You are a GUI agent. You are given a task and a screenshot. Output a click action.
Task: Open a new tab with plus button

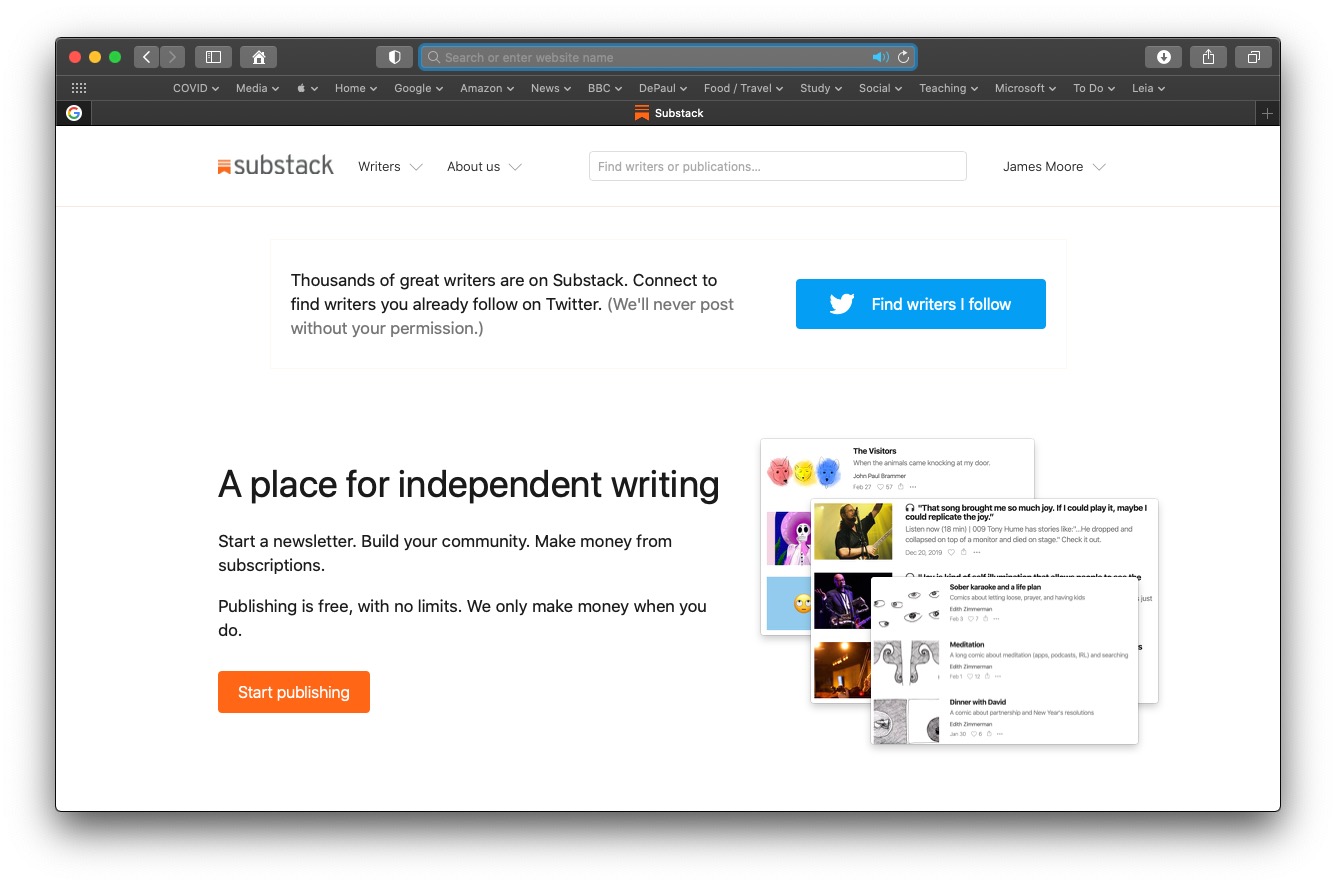pyautogui.click(x=1267, y=113)
